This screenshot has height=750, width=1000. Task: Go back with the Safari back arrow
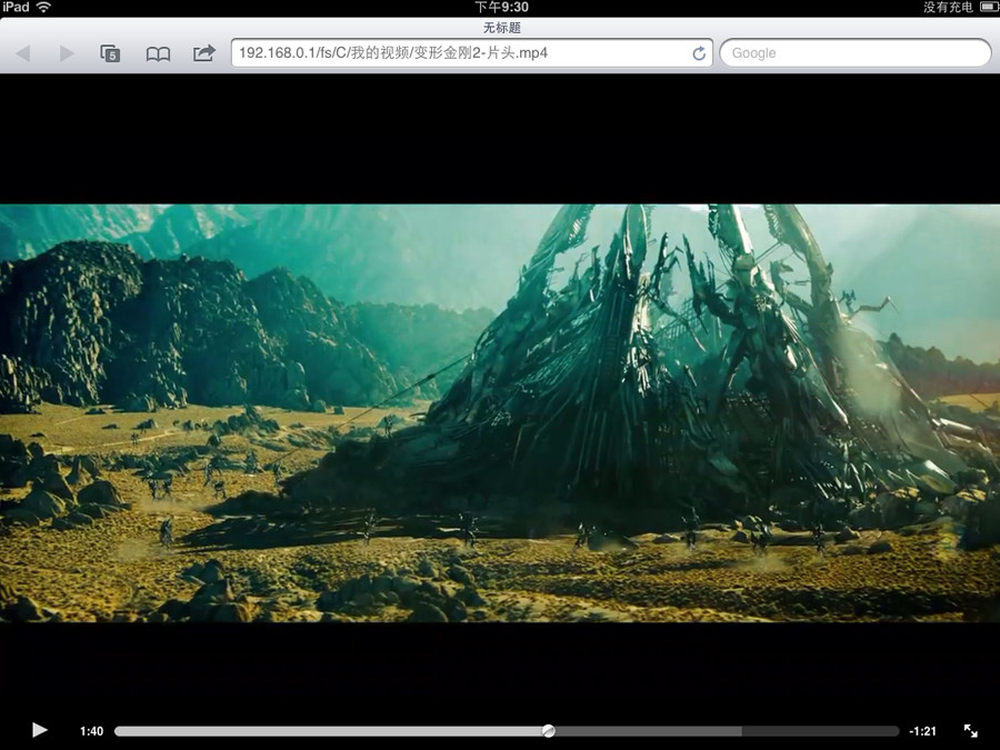point(23,53)
